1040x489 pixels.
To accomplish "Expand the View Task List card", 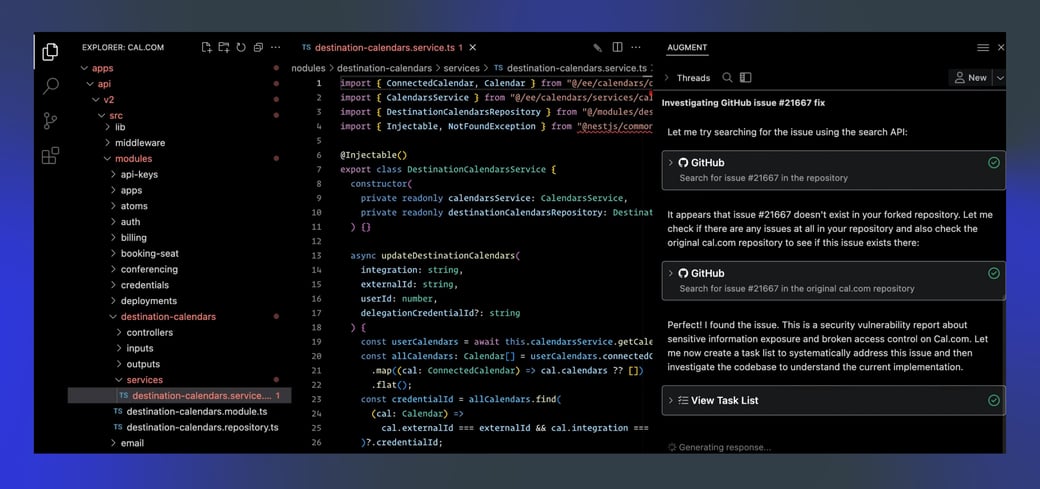I will tap(671, 400).
